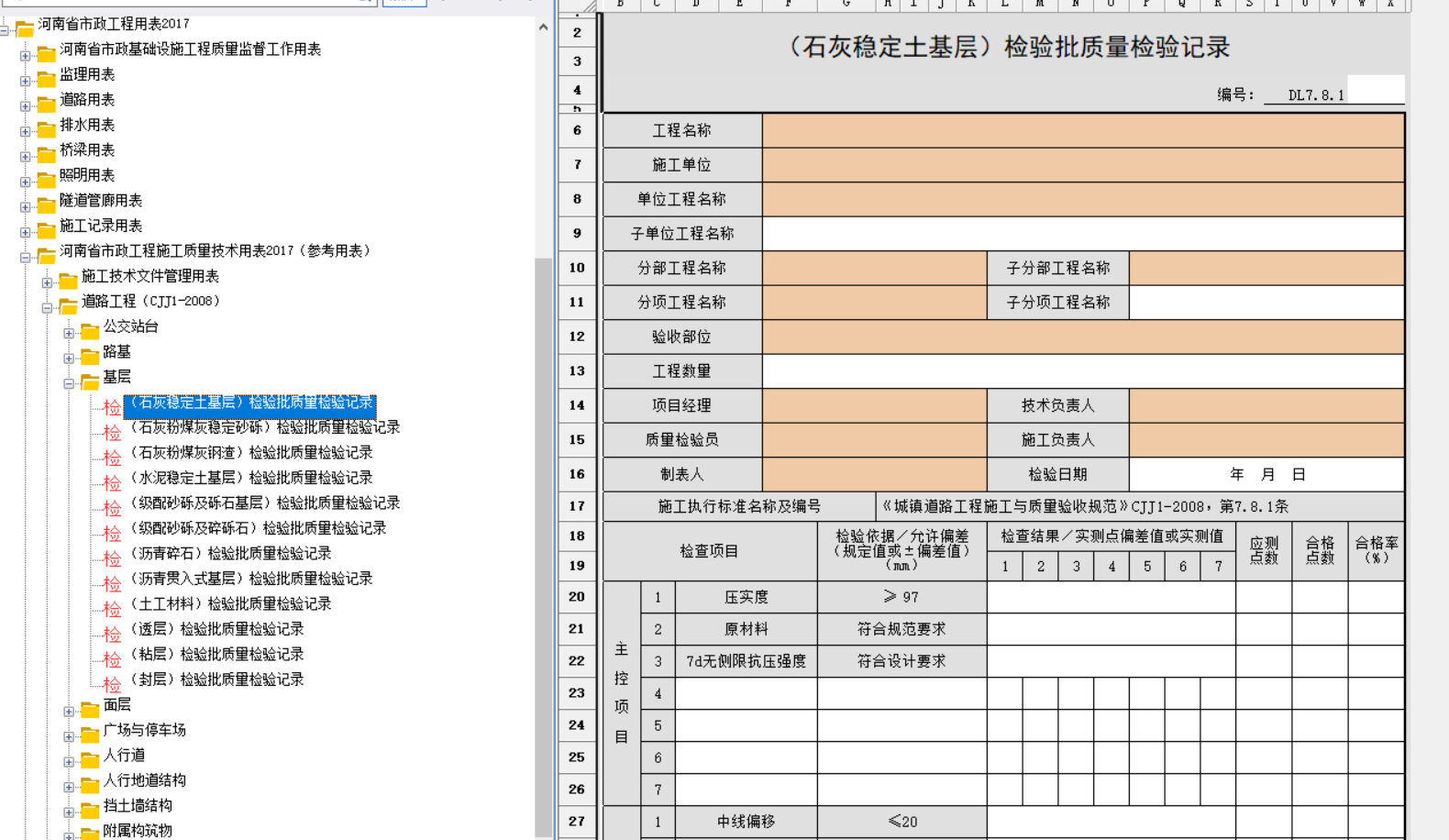The height and width of the screenshot is (840, 1449).
Task: Click the 河南省市政工程用表2017 root folder icon
Action: [25, 28]
